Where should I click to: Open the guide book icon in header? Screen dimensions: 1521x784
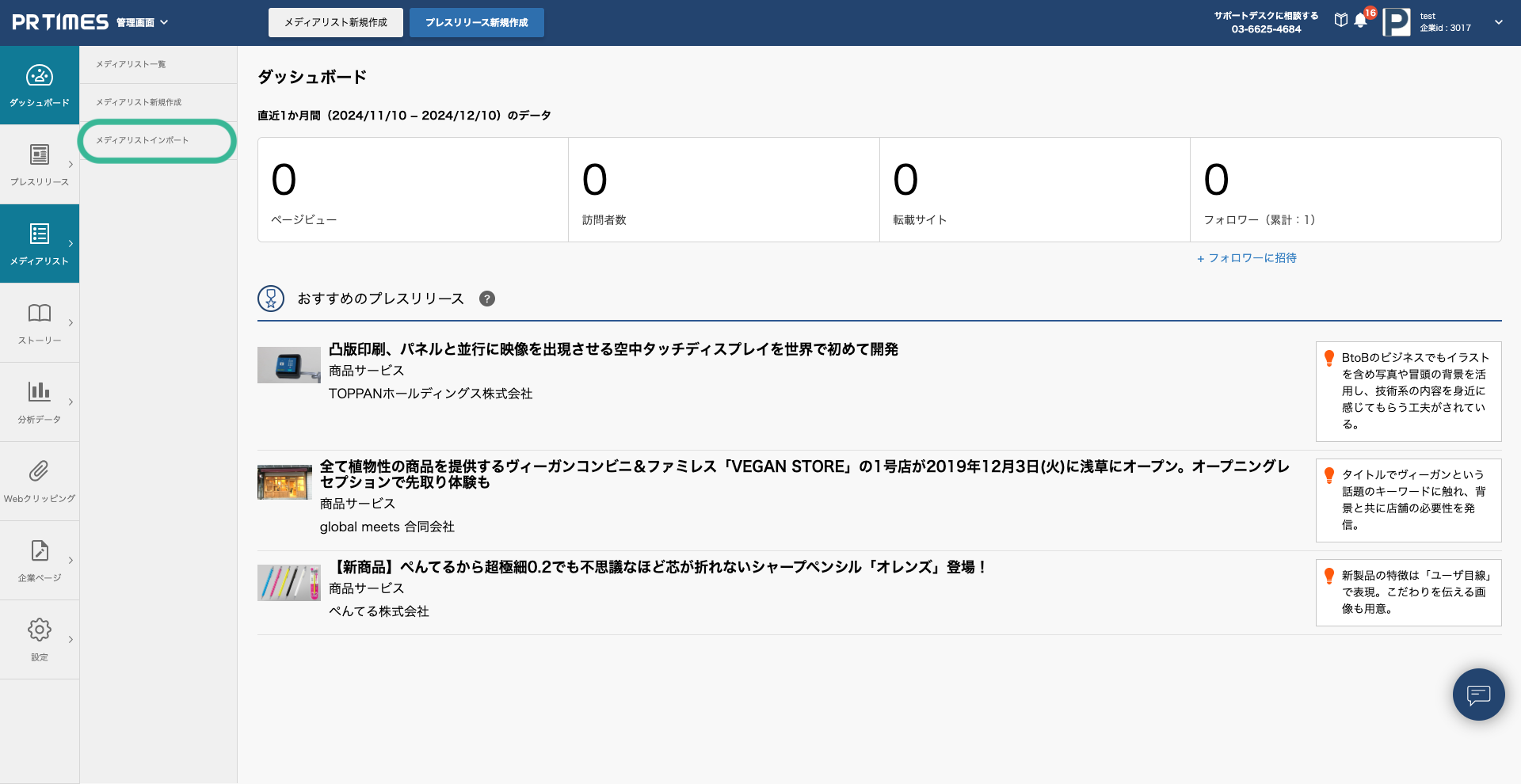(x=1340, y=21)
